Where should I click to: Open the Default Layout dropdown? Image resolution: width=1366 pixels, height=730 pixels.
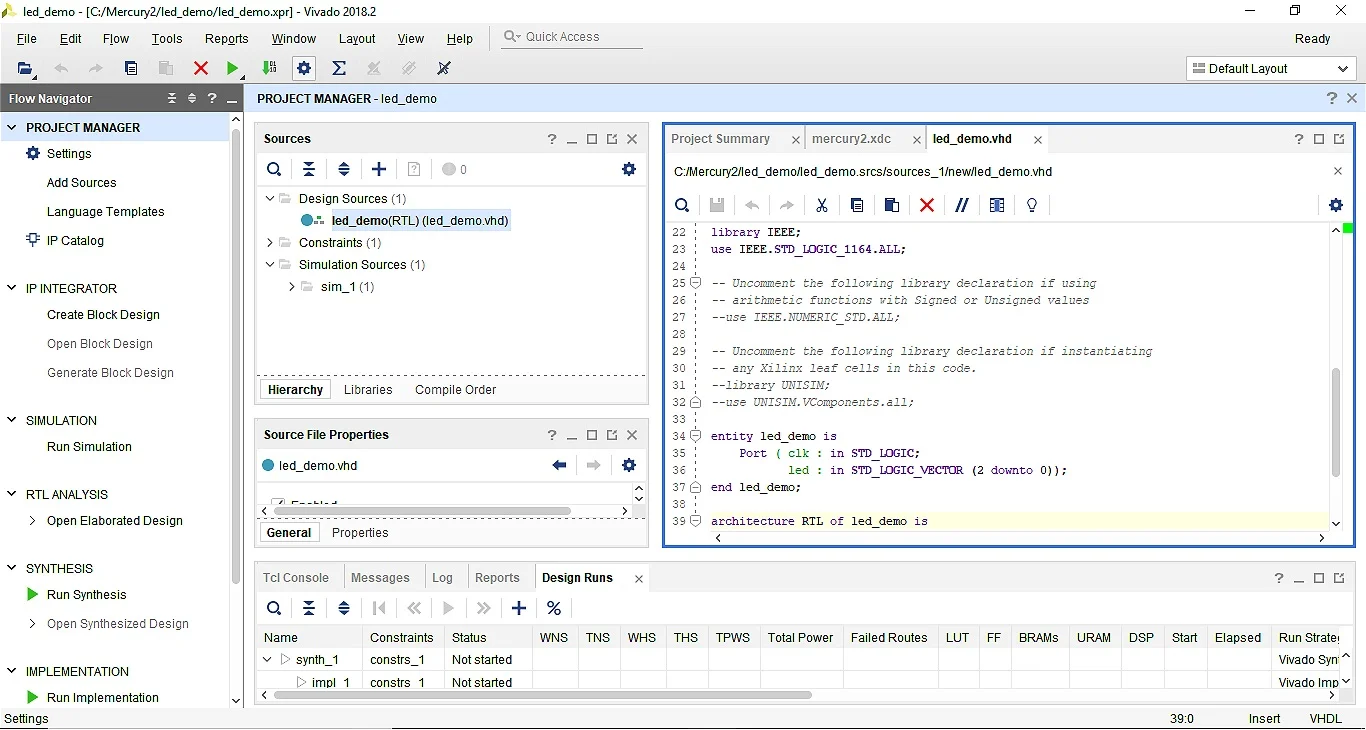(1271, 68)
